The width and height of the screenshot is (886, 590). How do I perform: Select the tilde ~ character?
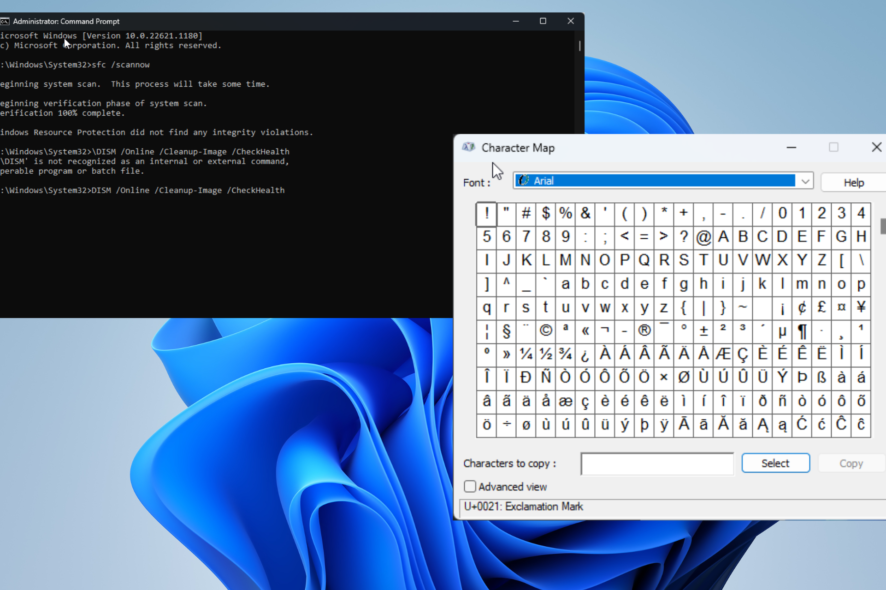click(743, 307)
